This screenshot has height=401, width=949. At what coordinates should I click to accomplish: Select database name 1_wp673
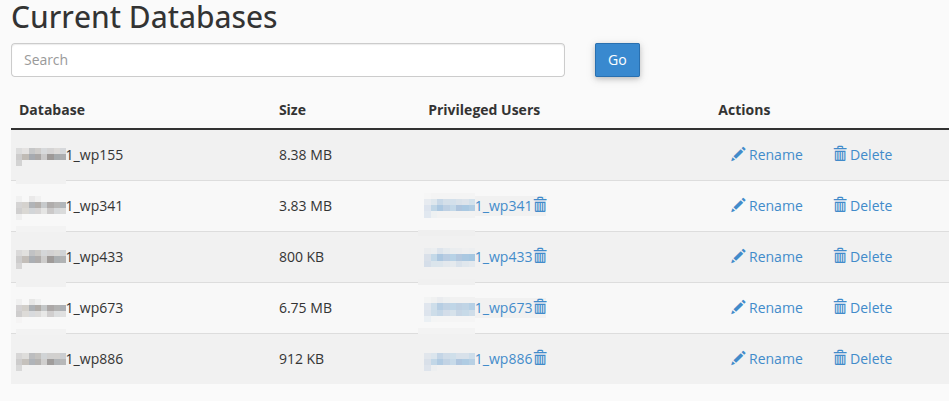pos(70,308)
